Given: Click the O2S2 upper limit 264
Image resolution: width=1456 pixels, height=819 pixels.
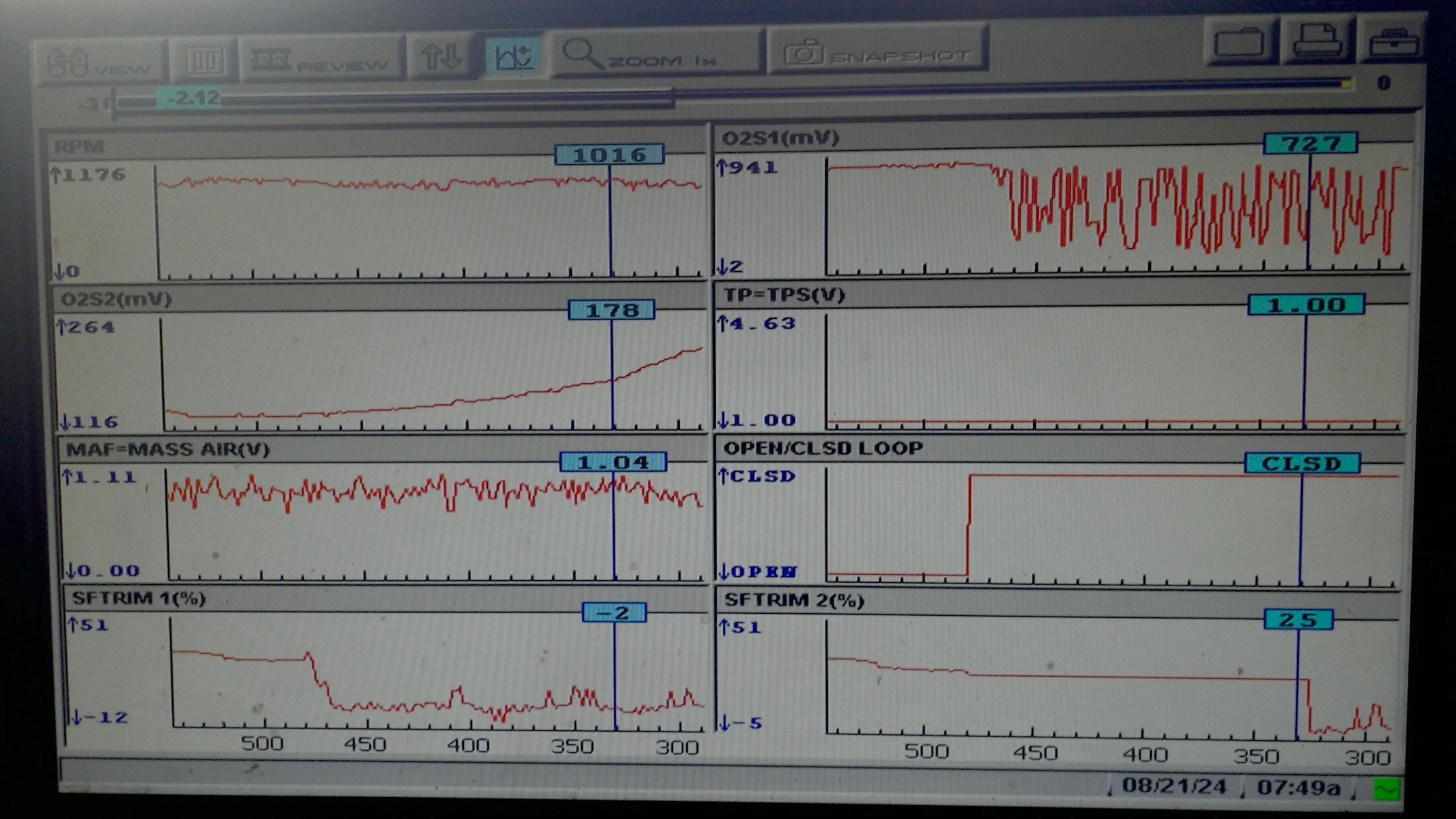Looking at the screenshot, I should pos(86,327).
